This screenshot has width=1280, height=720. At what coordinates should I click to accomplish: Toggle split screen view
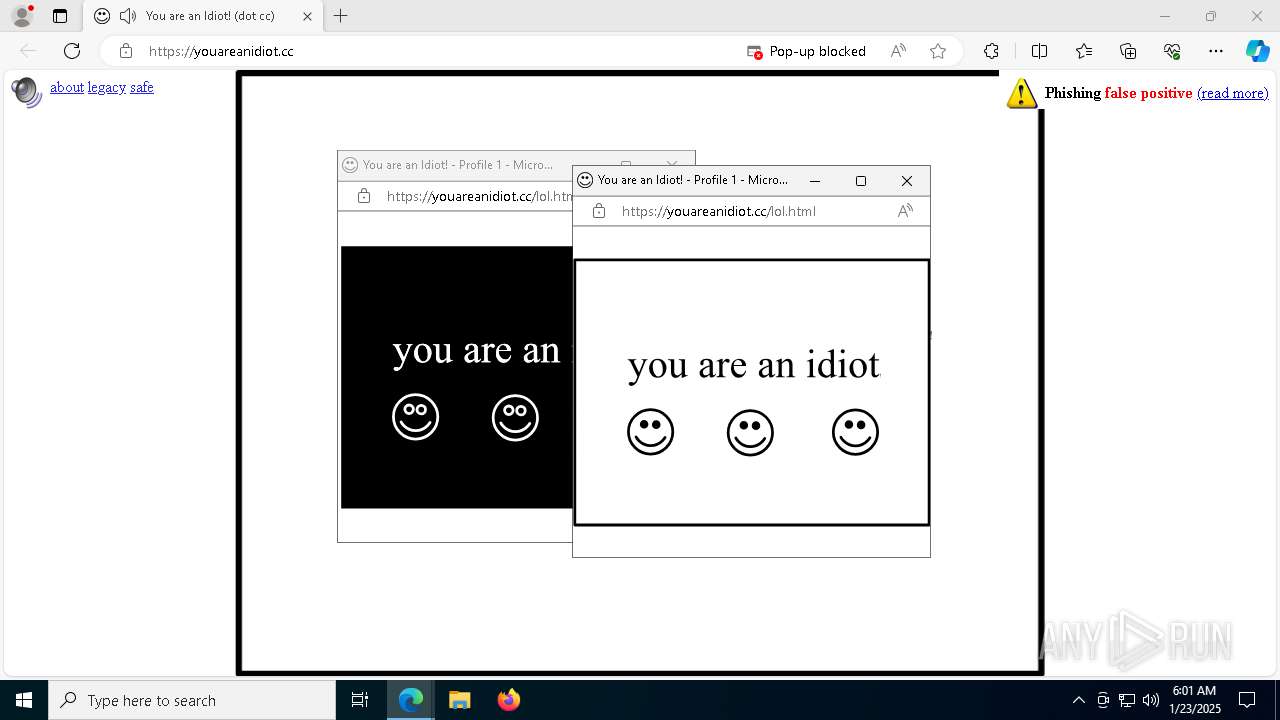point(1039,51)
